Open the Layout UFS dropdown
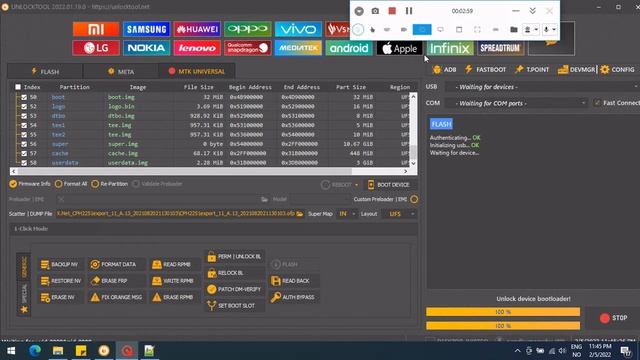The image size is (640, 360). coord(399,214)
